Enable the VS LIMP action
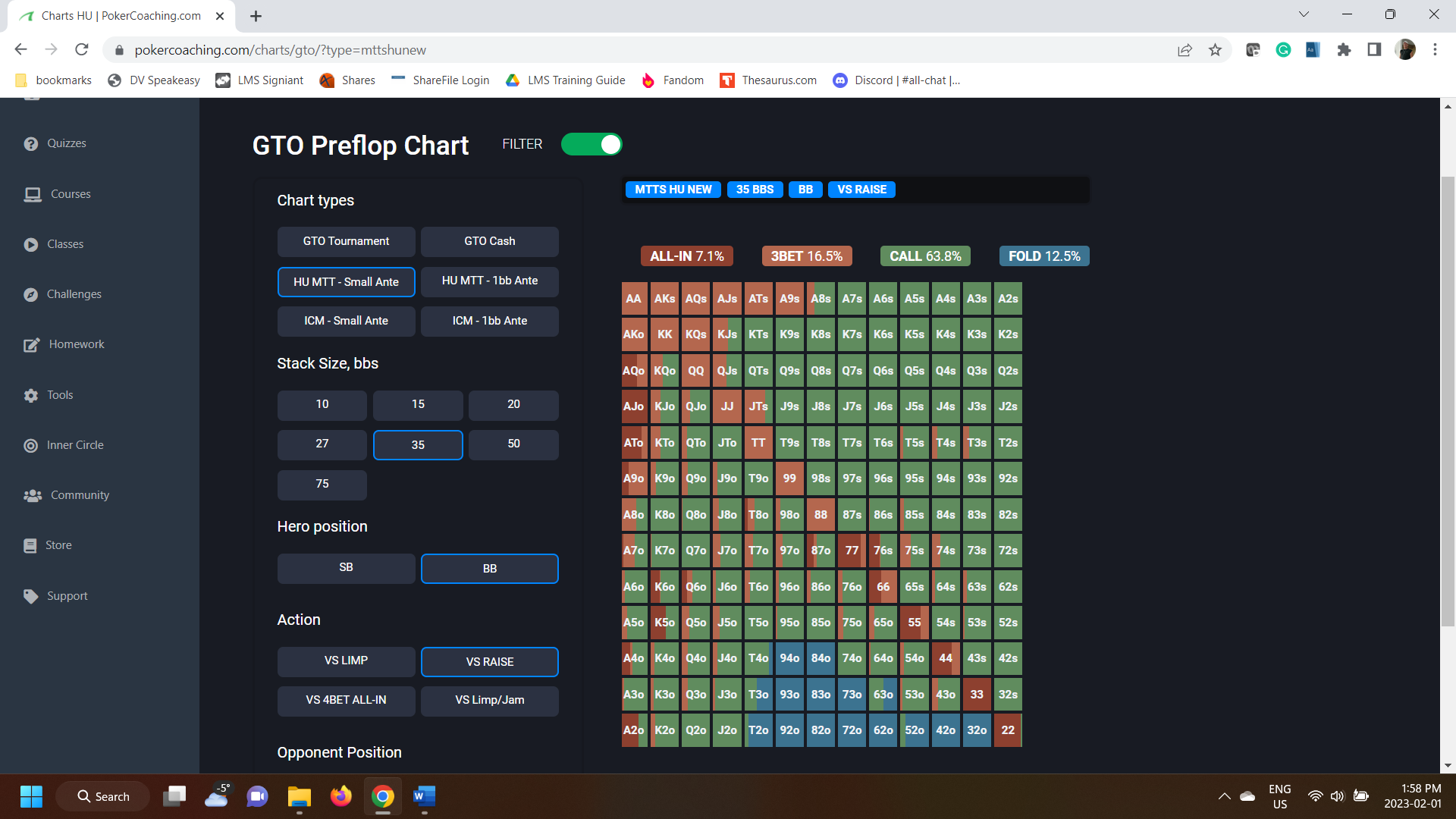This screenshot has height=819, width=1456. point(346,661)
